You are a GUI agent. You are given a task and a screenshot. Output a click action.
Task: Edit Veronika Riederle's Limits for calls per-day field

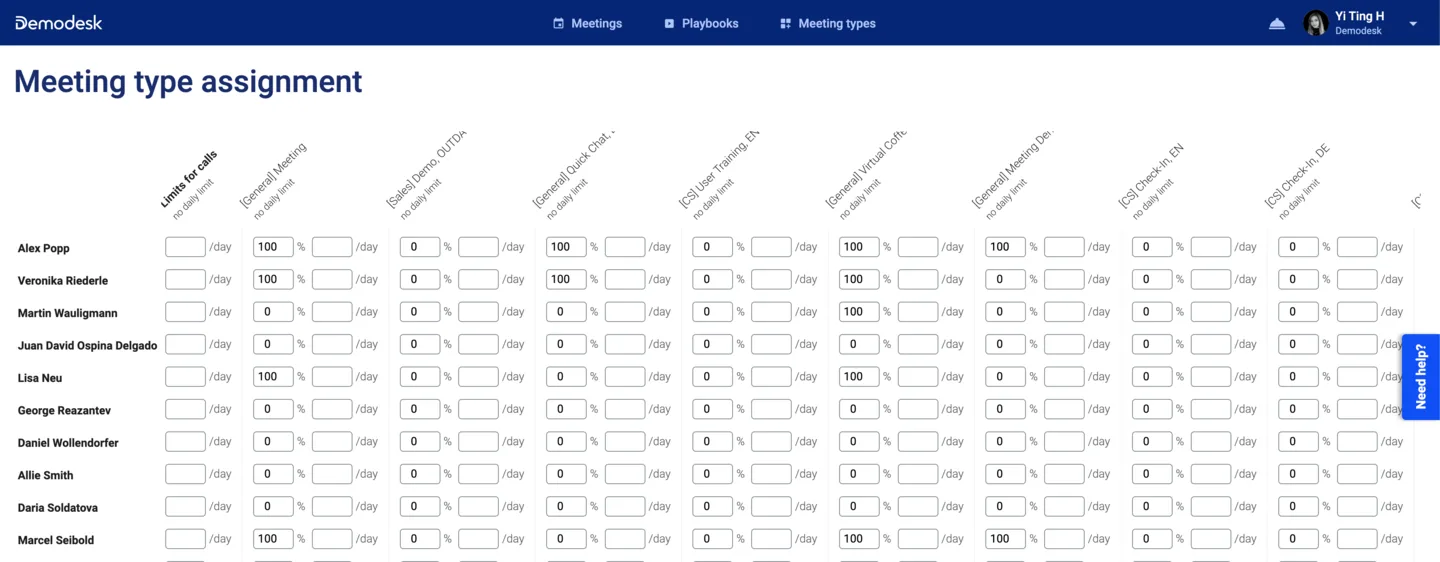tap(185, 279)
